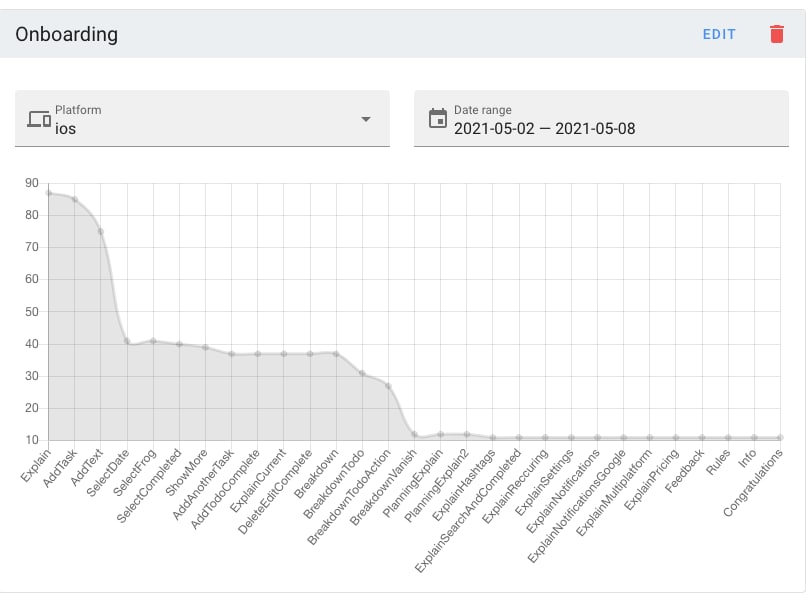Viewport: 809px width, 605px height.
Task: Click the 'Rules' axis label
Action: [718, 462]
